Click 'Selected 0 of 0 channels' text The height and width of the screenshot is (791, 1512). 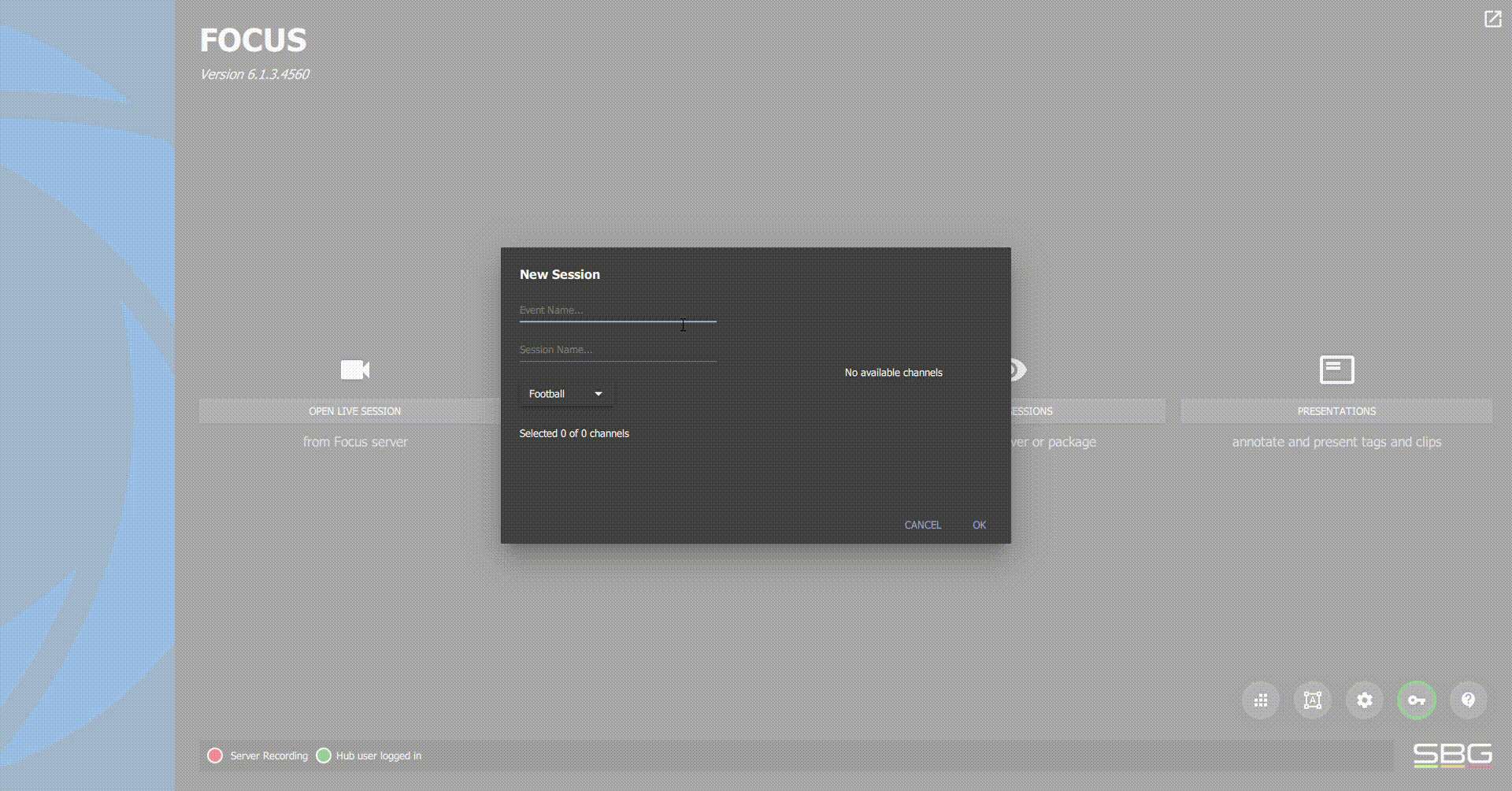coord(574,433)
